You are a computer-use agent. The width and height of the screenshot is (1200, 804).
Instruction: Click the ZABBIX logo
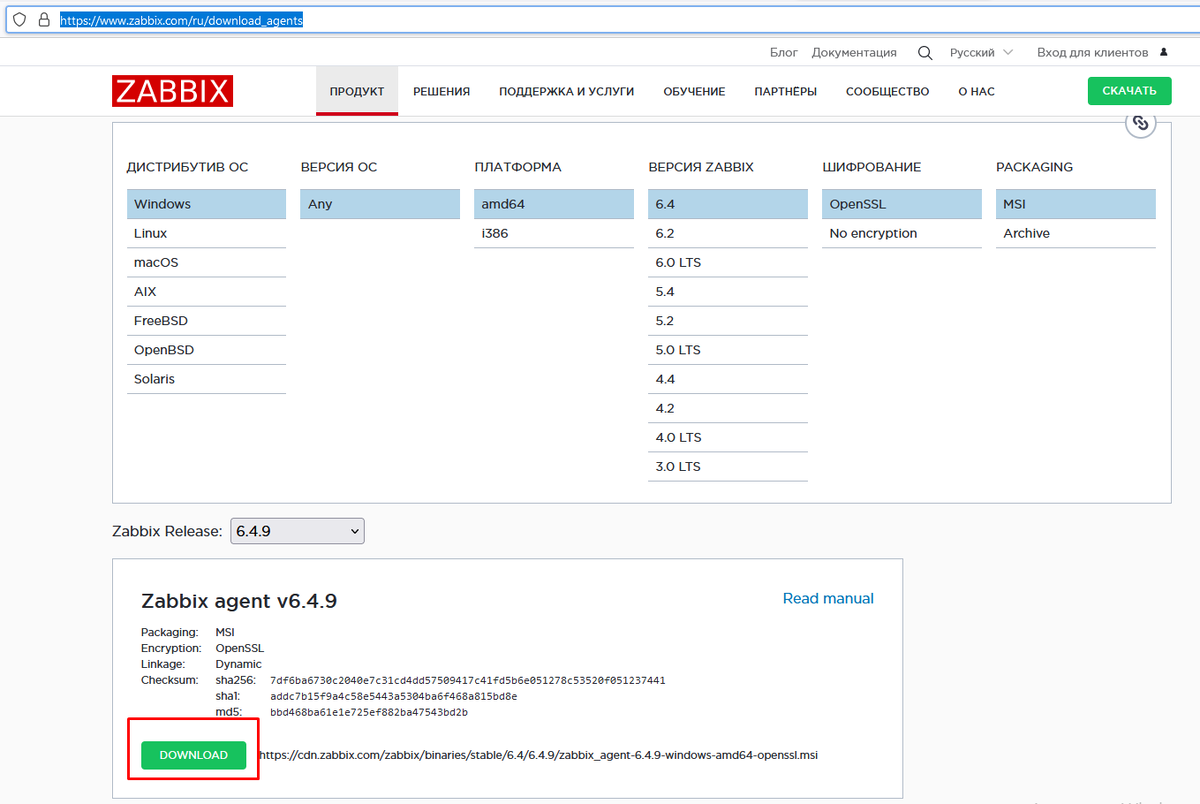tap(172, 91)
